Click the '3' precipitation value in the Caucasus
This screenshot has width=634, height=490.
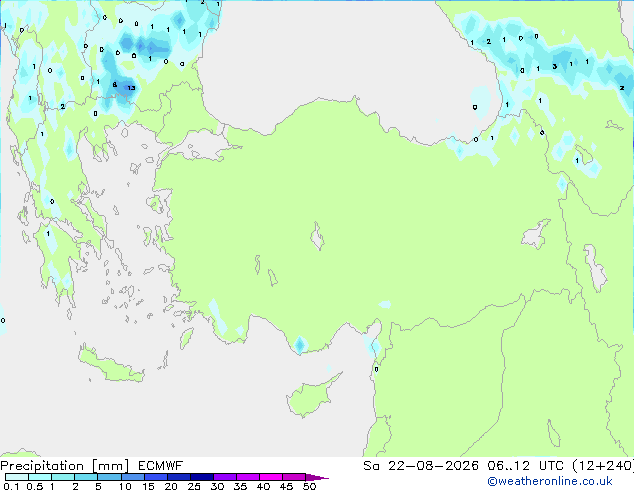tap(555, 66)
